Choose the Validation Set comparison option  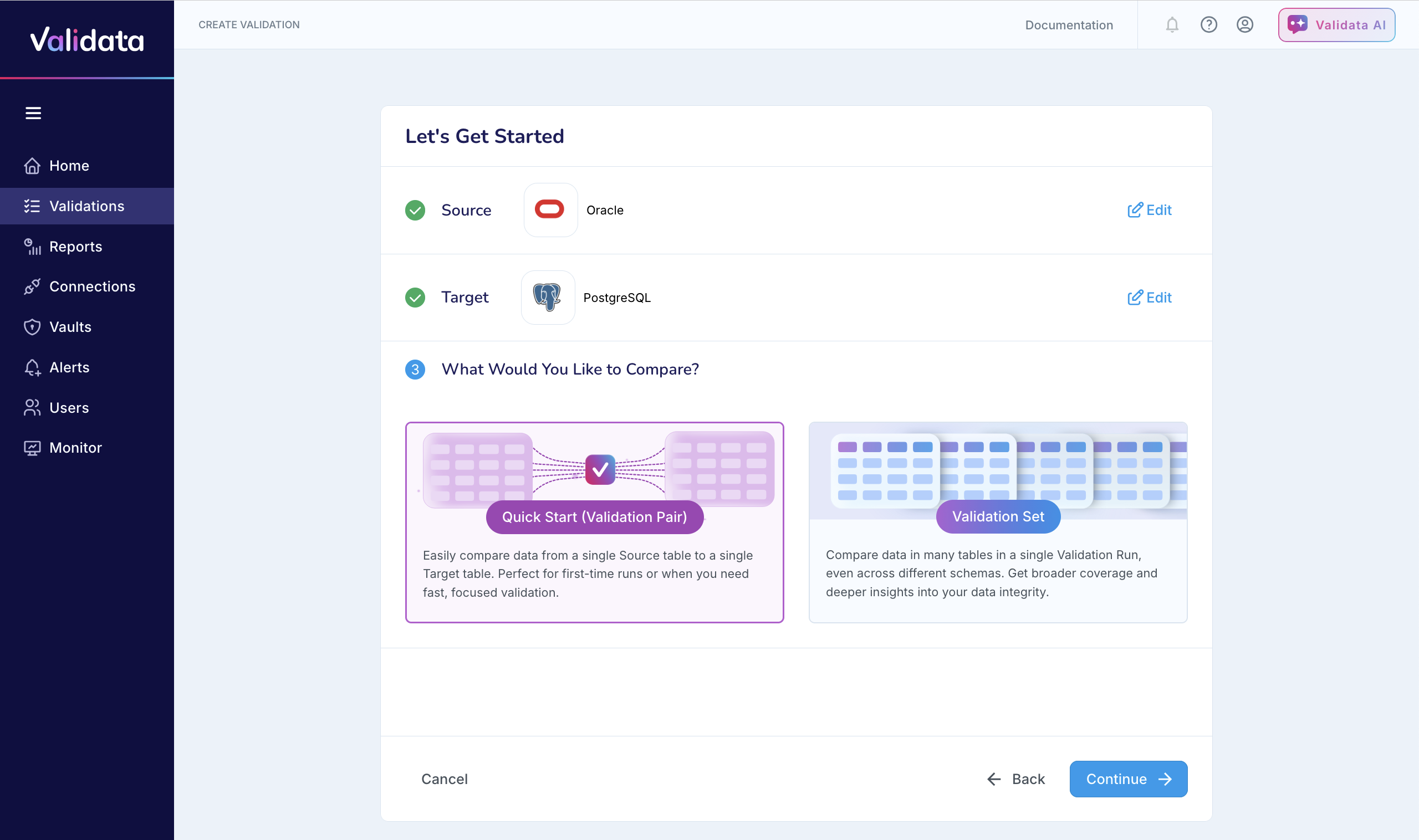[998, 521]
